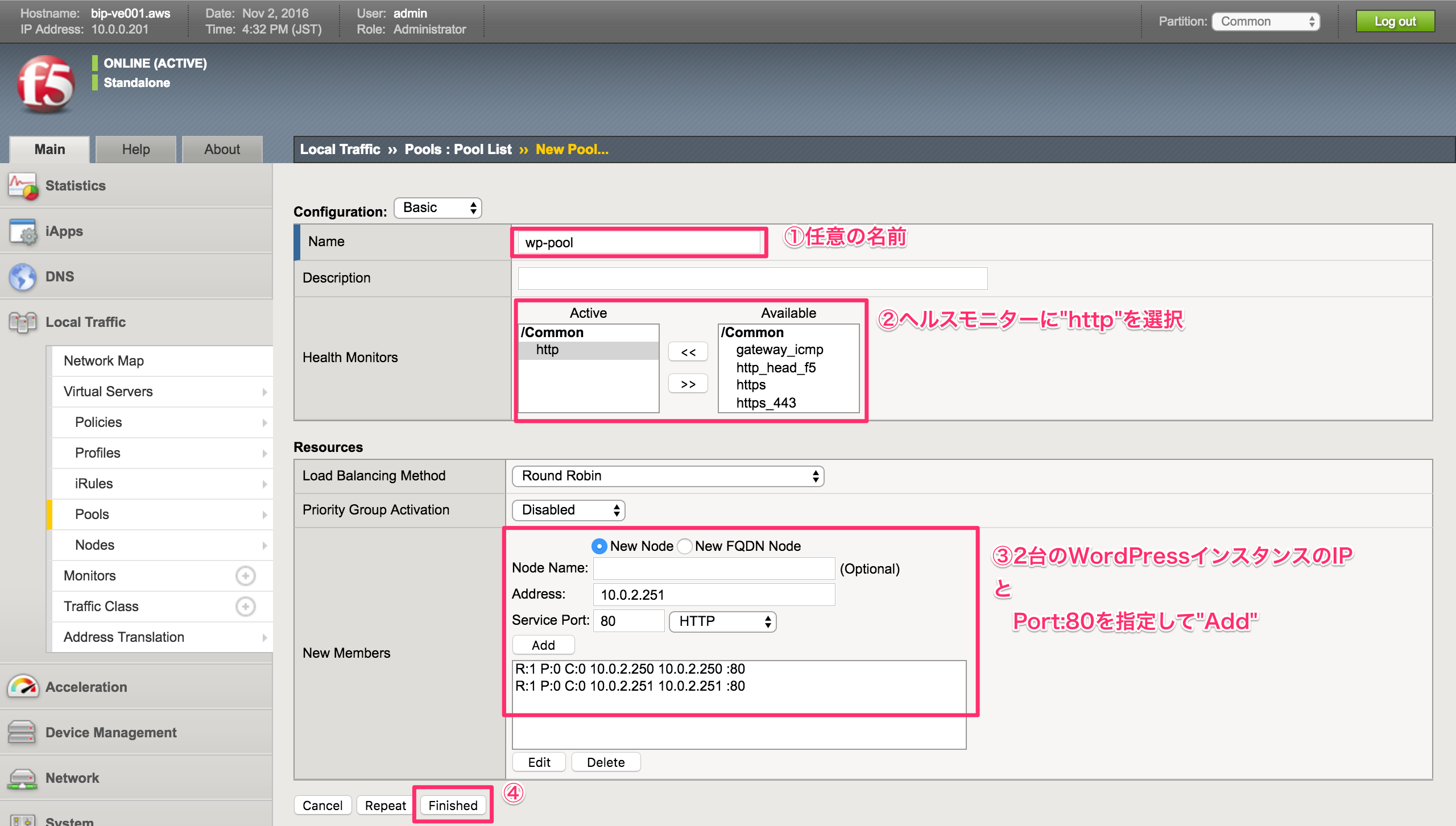Click the Repeat button

pos(386,806)
